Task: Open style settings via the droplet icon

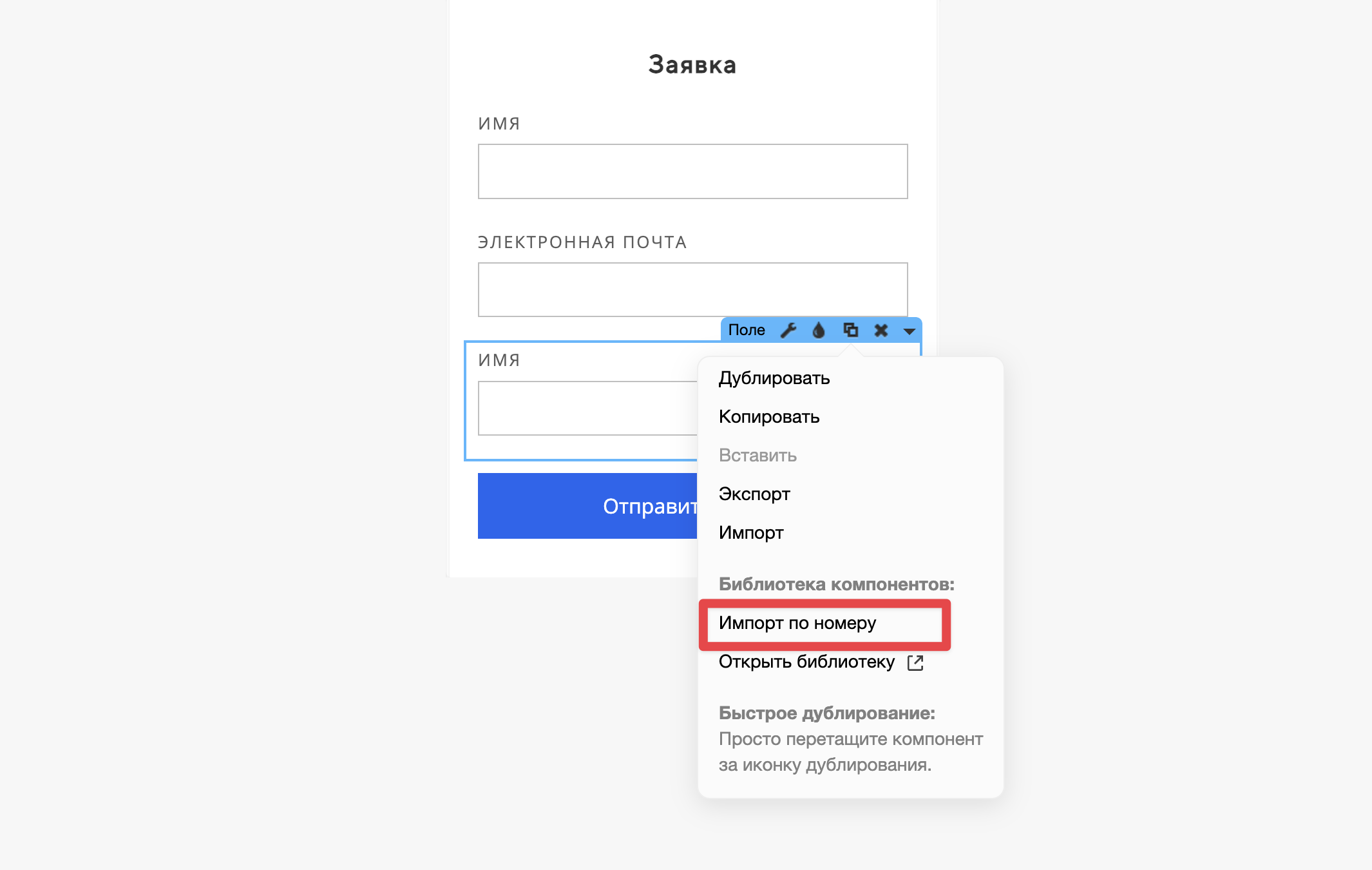Action: coord(819,330)
